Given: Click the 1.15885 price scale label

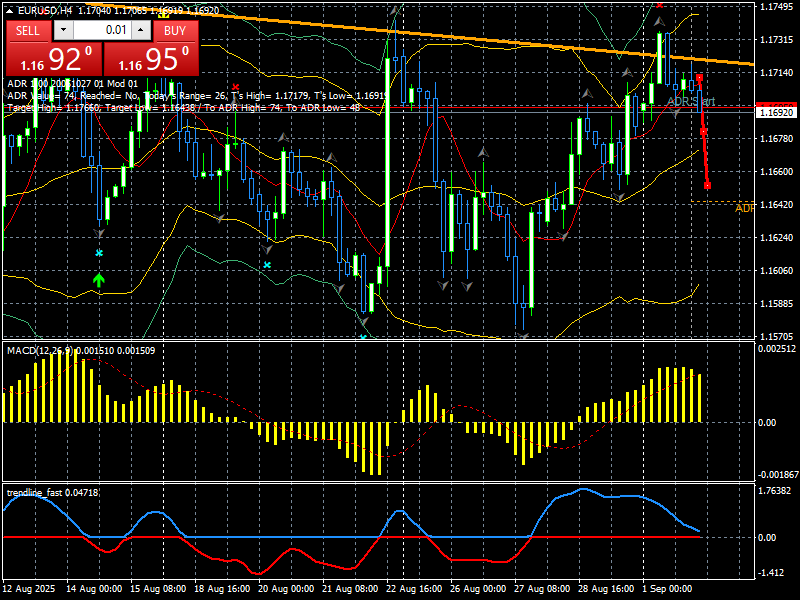Looking at the screenshot, I should point(777,304).
